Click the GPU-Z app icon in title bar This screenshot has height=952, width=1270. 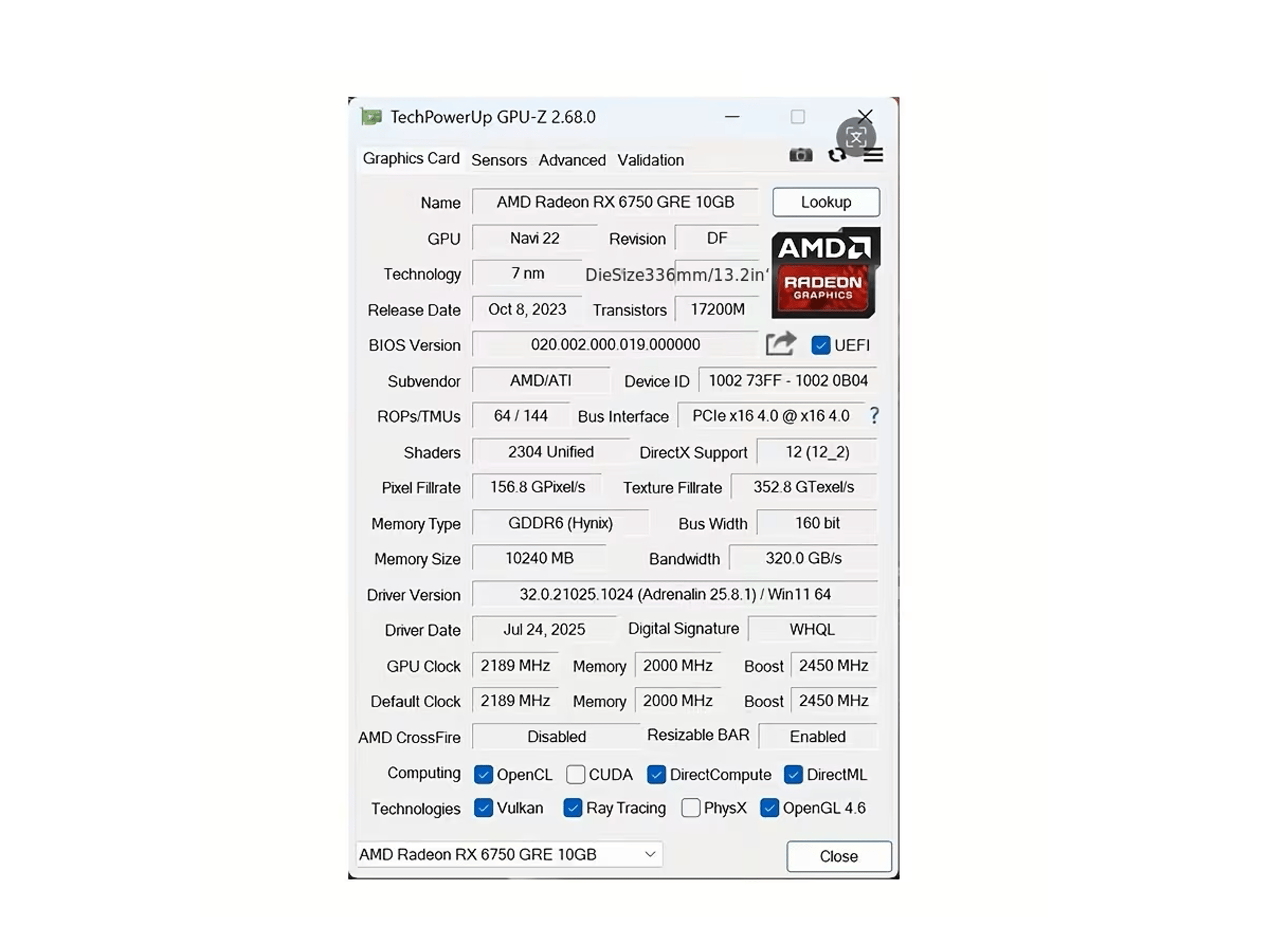pyautogui.click(x=371, y=117)
